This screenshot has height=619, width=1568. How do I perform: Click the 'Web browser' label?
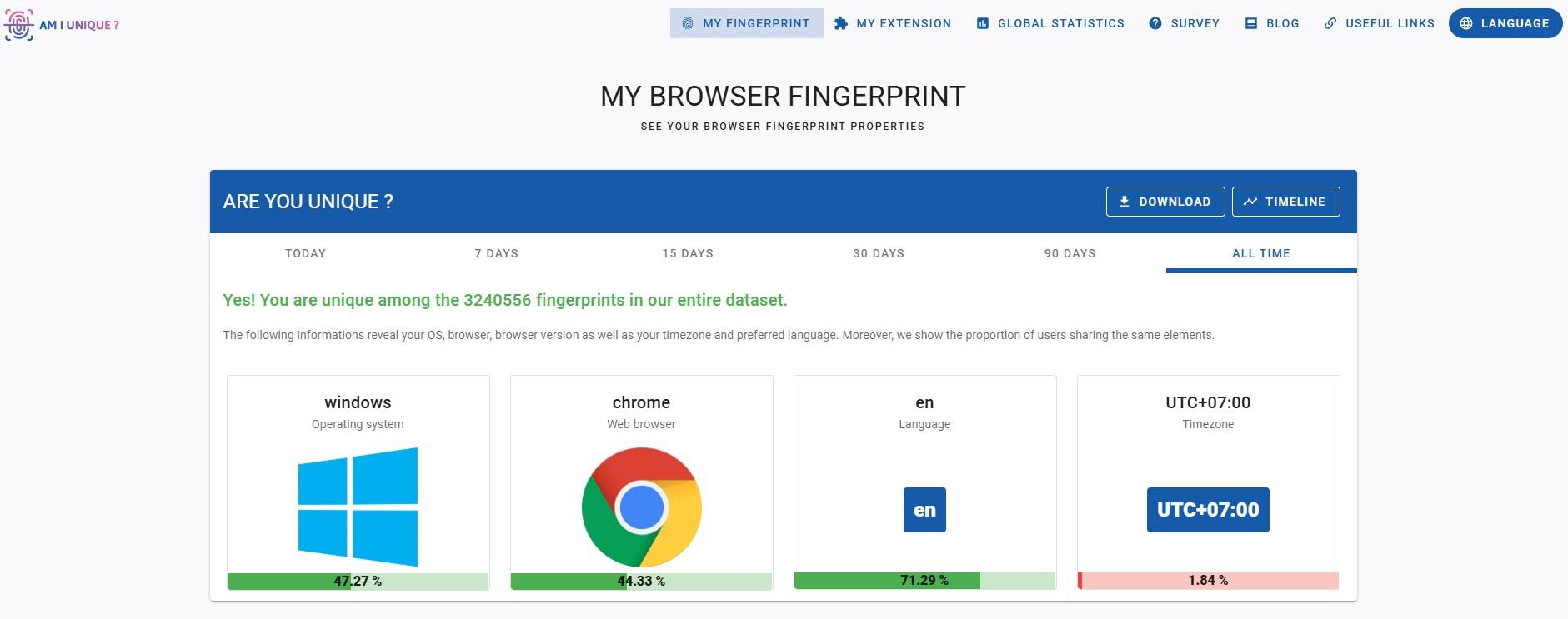pyautogui.click(x=641, y=424)
